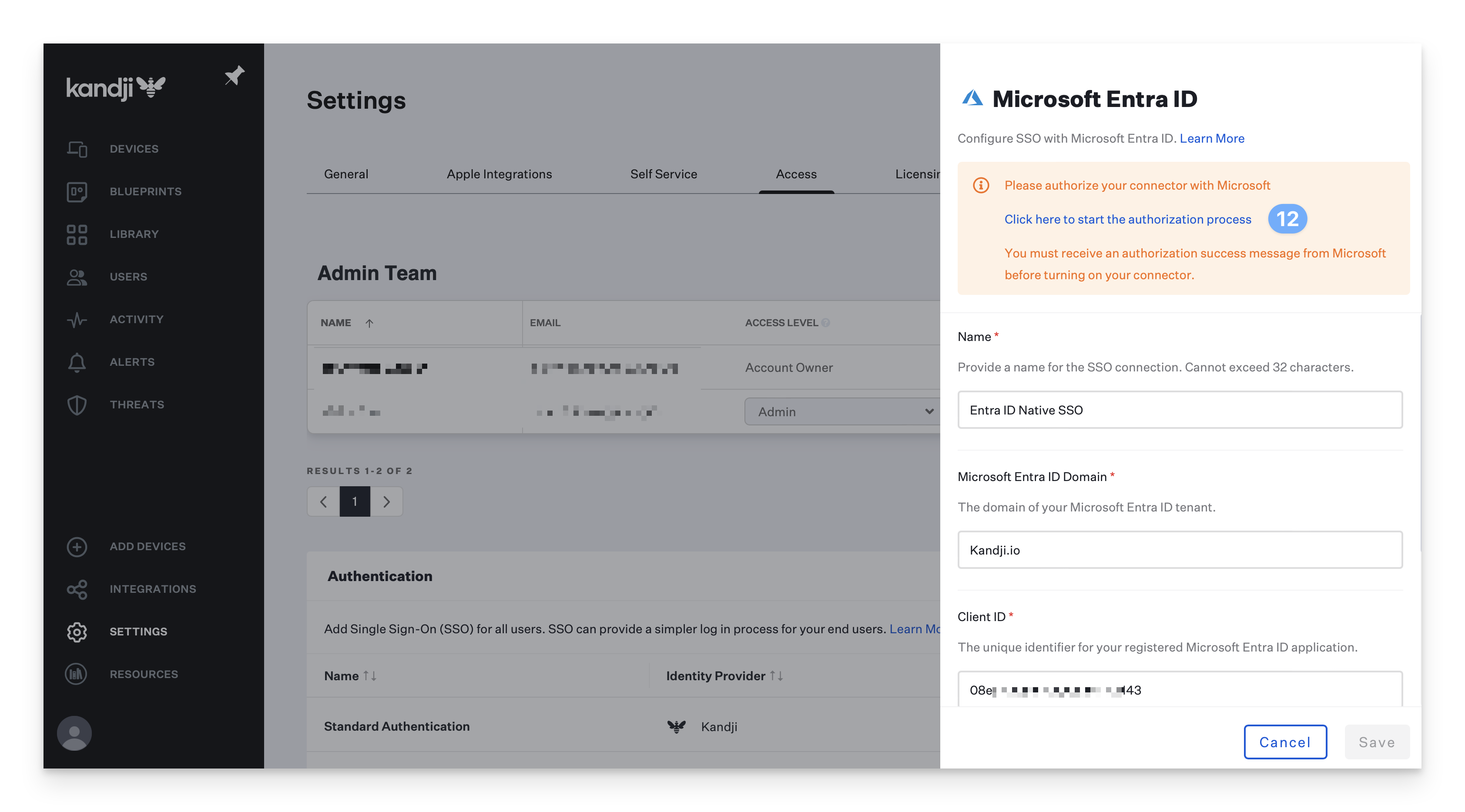This screenshot has height=812, width=1465.
Task: Click the Microsoft Entra ID logo icon
Action: coord(972,98)
